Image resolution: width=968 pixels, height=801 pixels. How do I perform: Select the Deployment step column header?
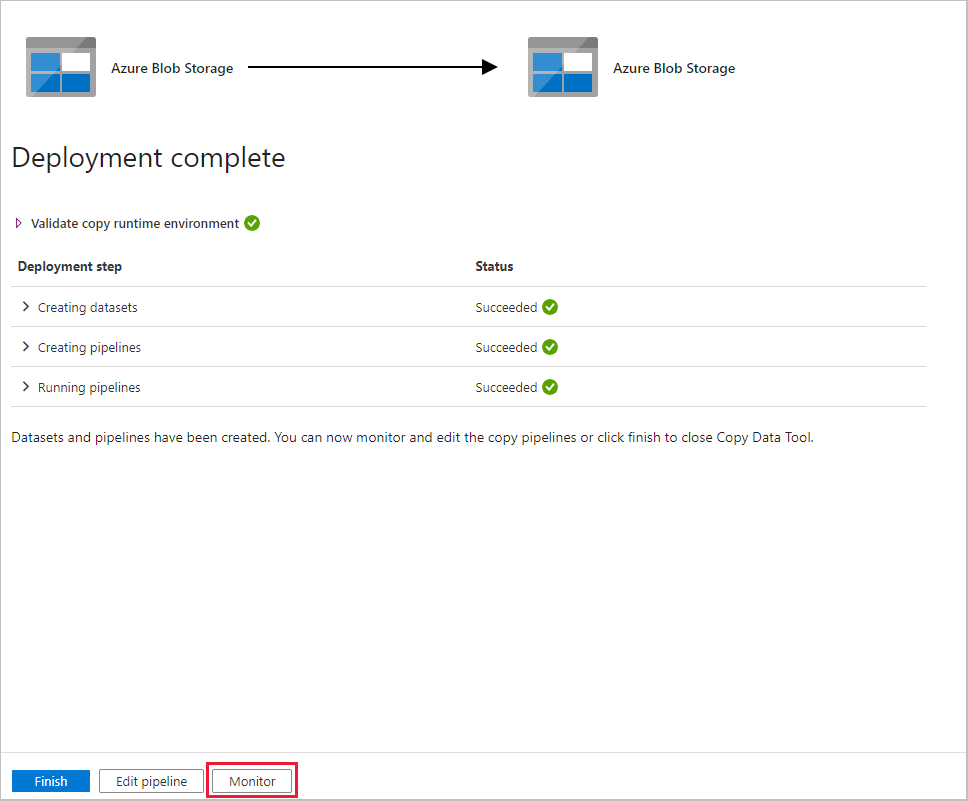tap(69, 266)
